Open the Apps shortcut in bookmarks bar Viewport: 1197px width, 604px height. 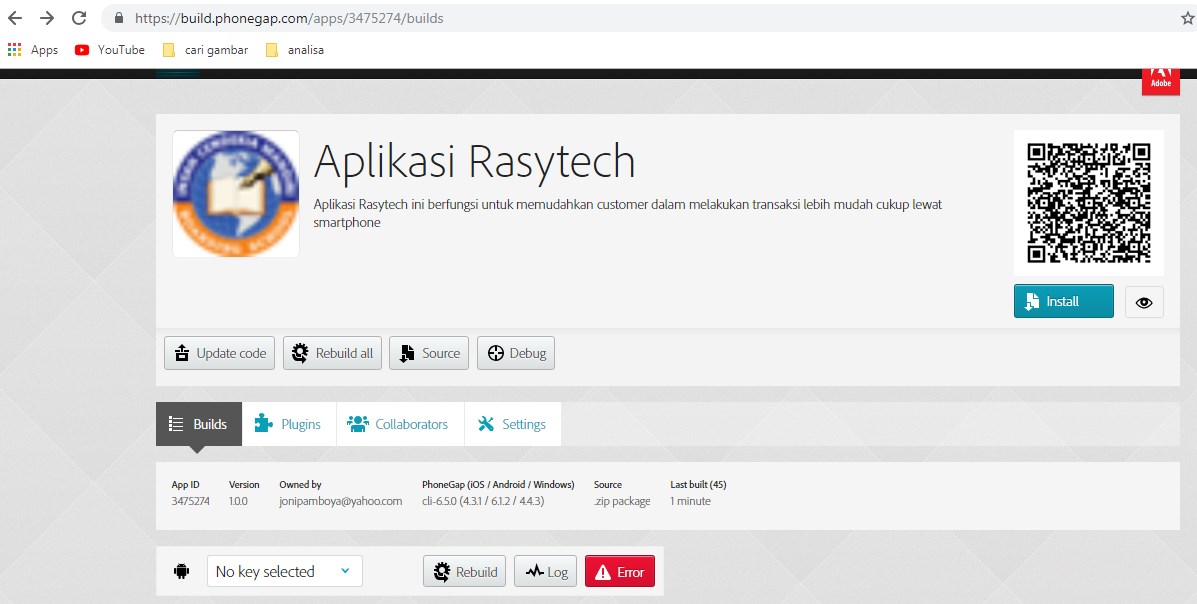click(x=33, y=50)
